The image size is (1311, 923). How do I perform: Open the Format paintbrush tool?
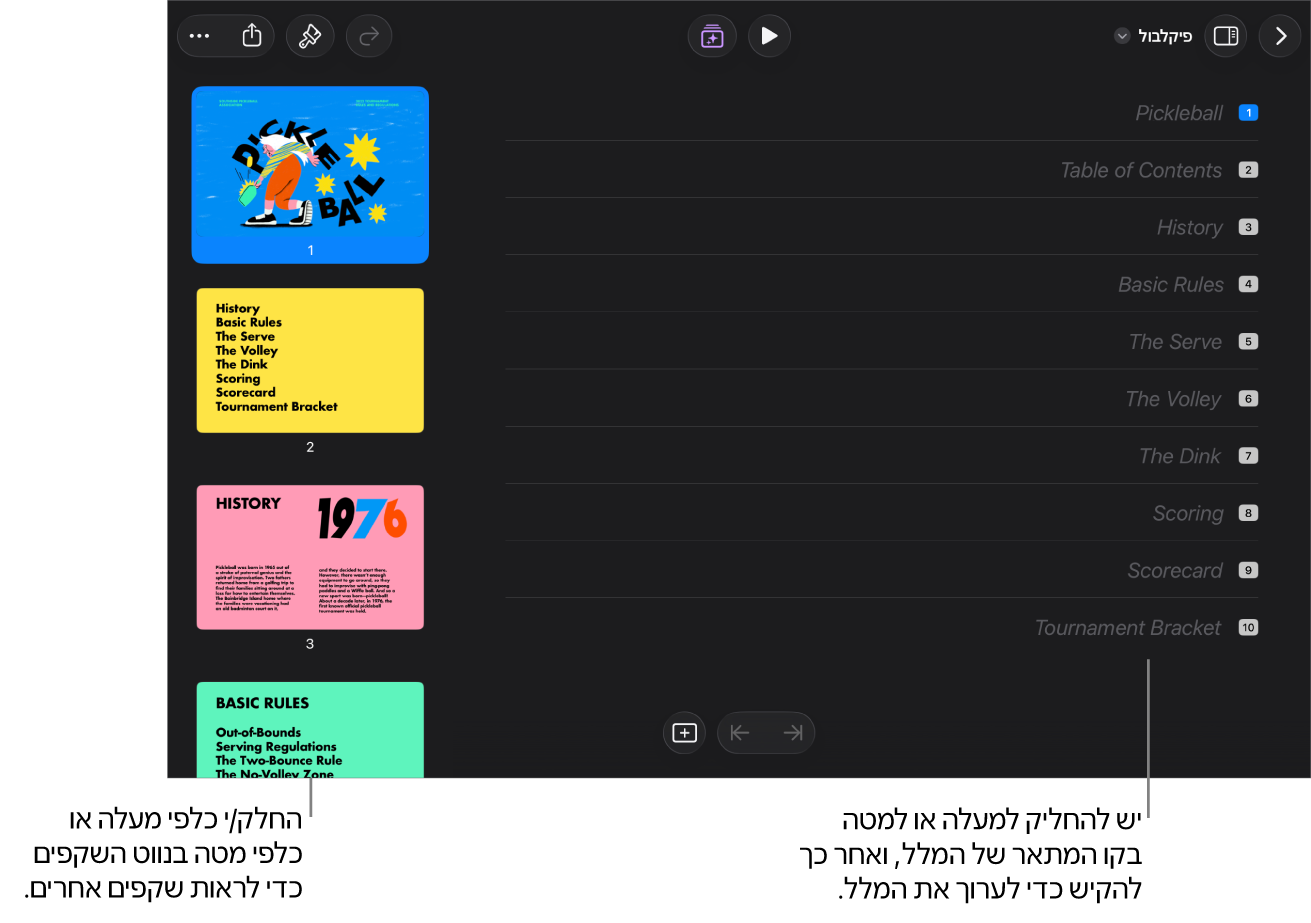[x=309, y=36]
